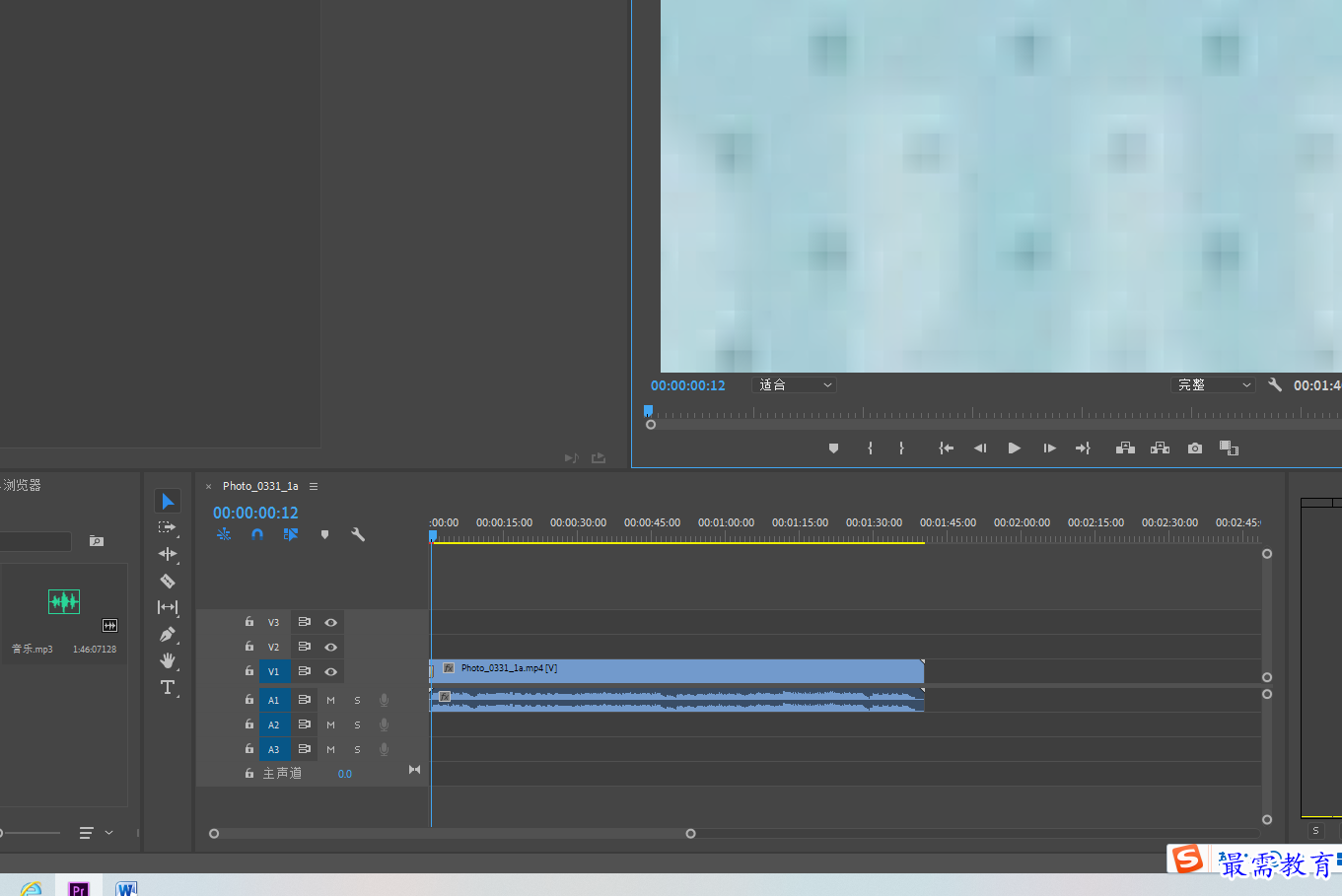Open comparison view button in monitor
The width and height of the screenshot is (1342, 896).
tap(1229, 448)
